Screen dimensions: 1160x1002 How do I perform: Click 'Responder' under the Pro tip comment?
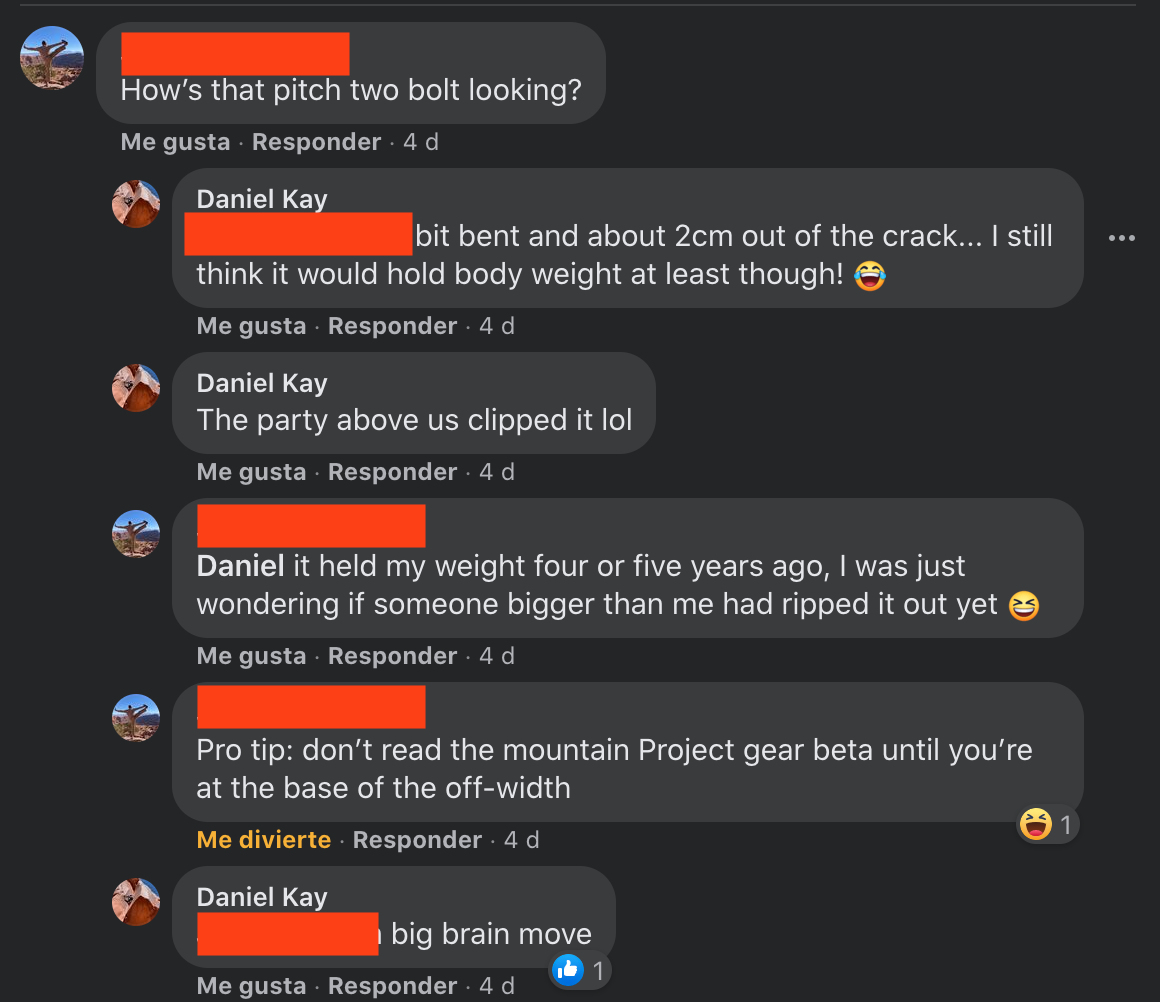click(x=417, y=839)
